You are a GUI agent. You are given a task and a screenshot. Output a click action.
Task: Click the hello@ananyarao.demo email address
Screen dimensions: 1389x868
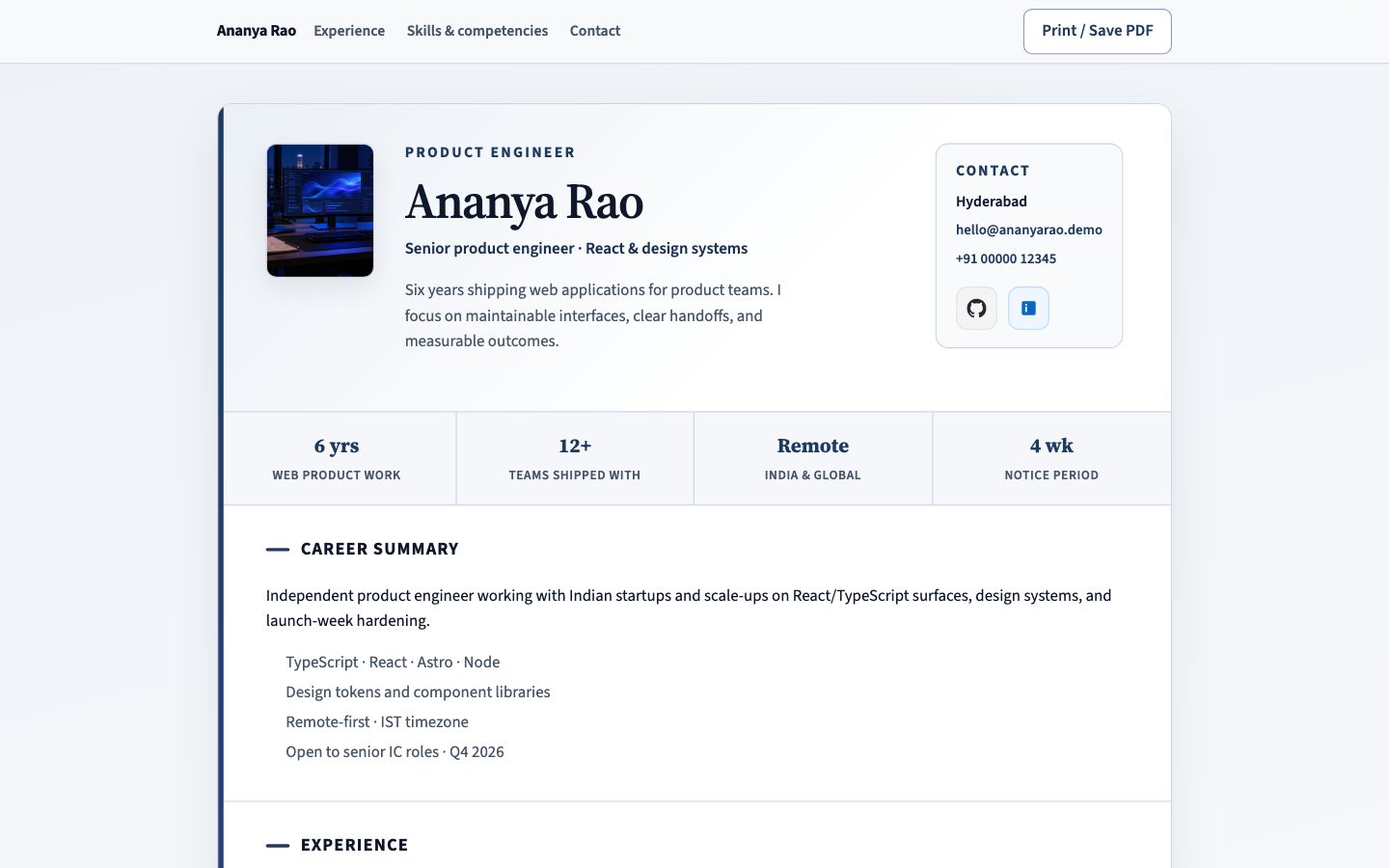(x=1029, y=230)
